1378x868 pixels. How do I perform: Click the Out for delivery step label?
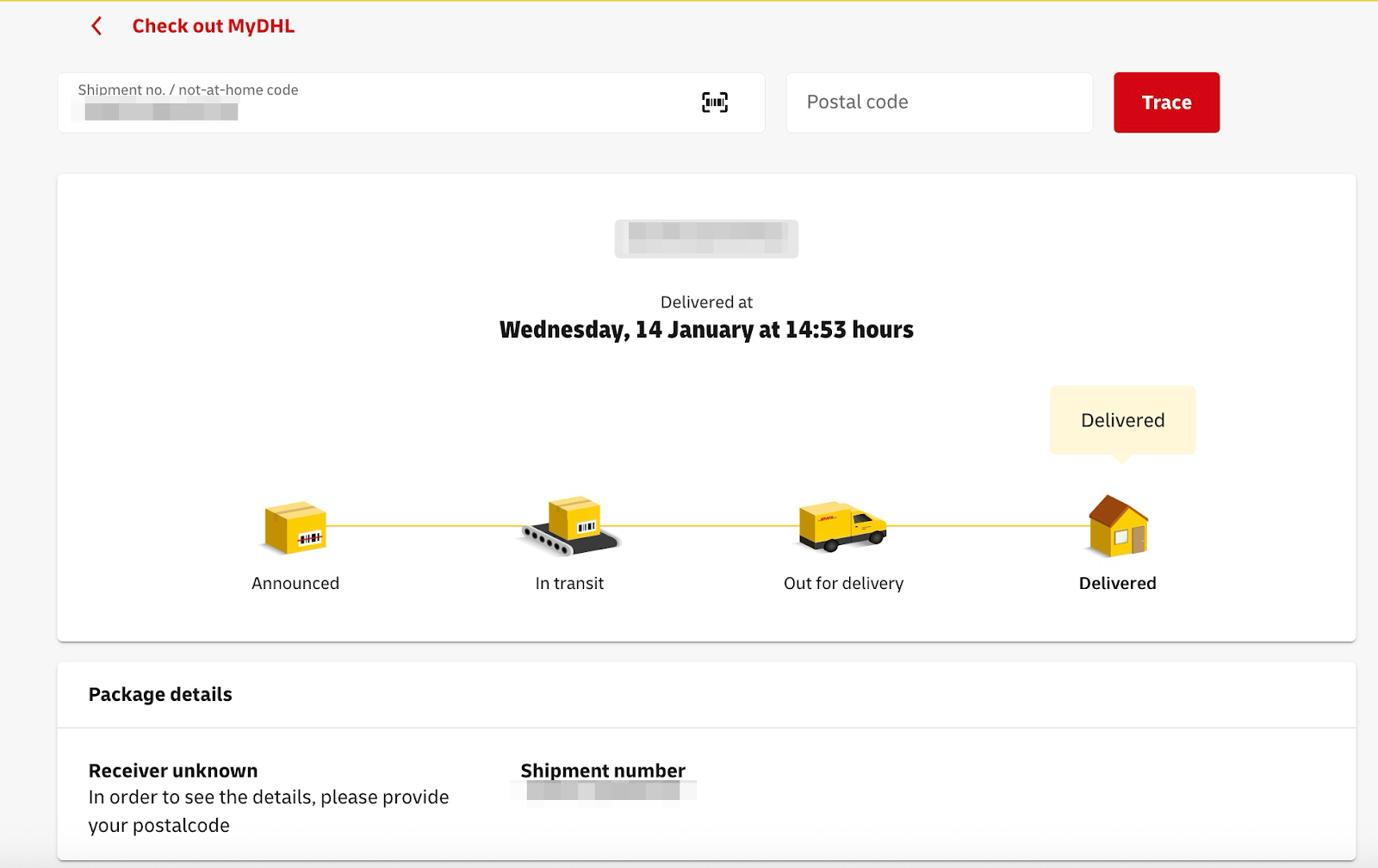point(844,583)
